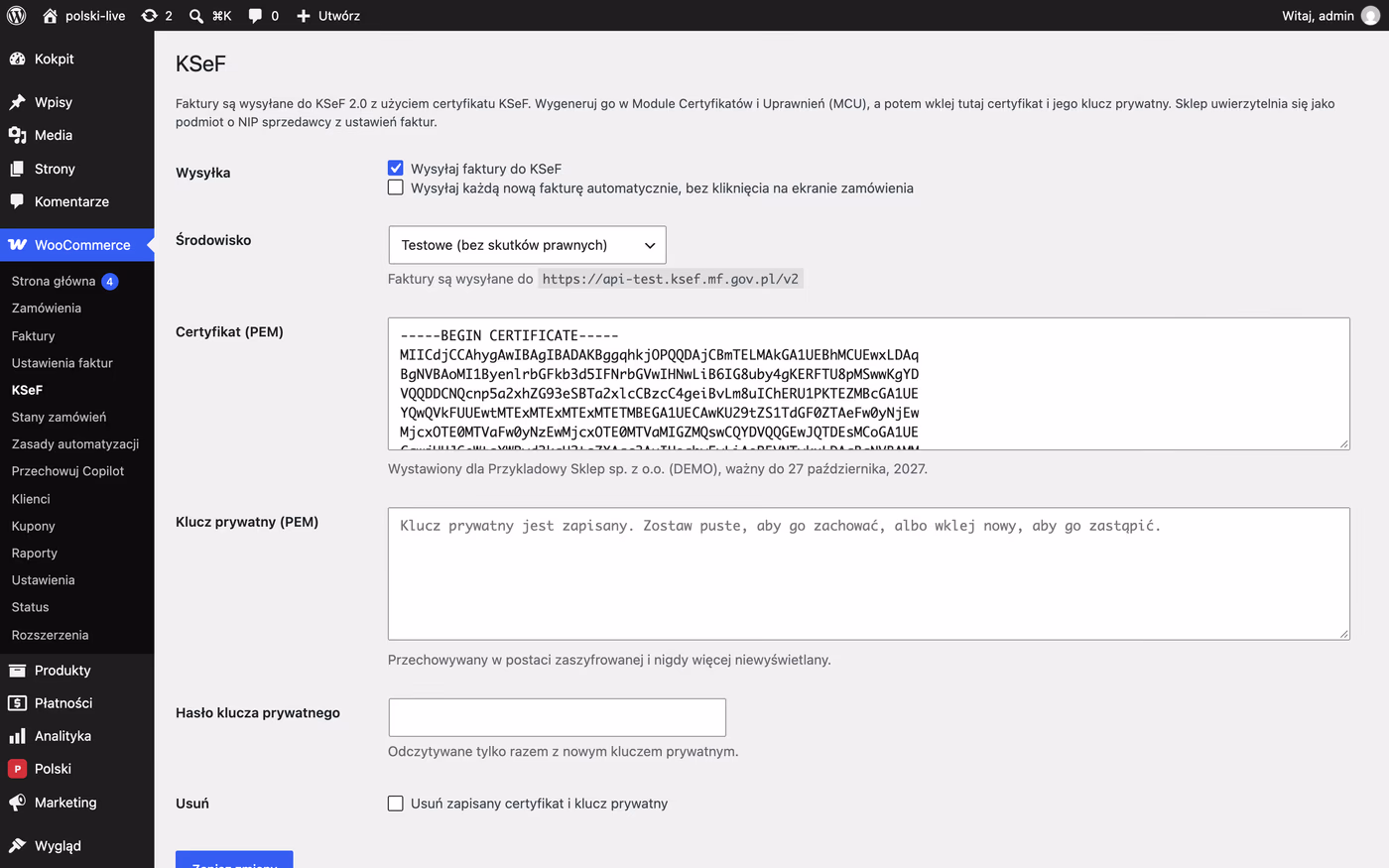Click the Zapisz zmiany button
Image resolution: width=1389 pixels, height=868 pixels.
(x=234, y=860)
